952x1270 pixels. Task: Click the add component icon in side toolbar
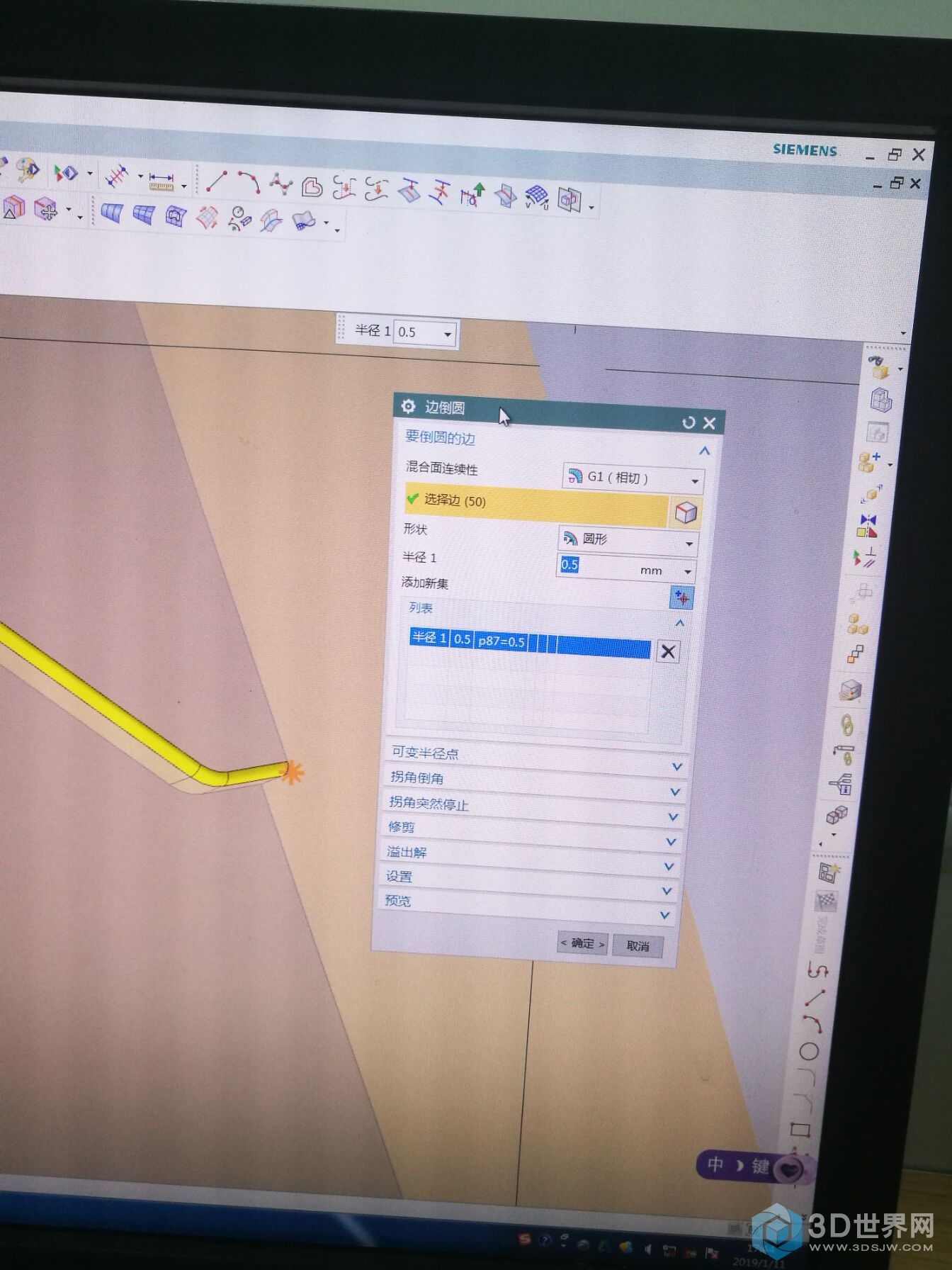click(x=869, y=461)
